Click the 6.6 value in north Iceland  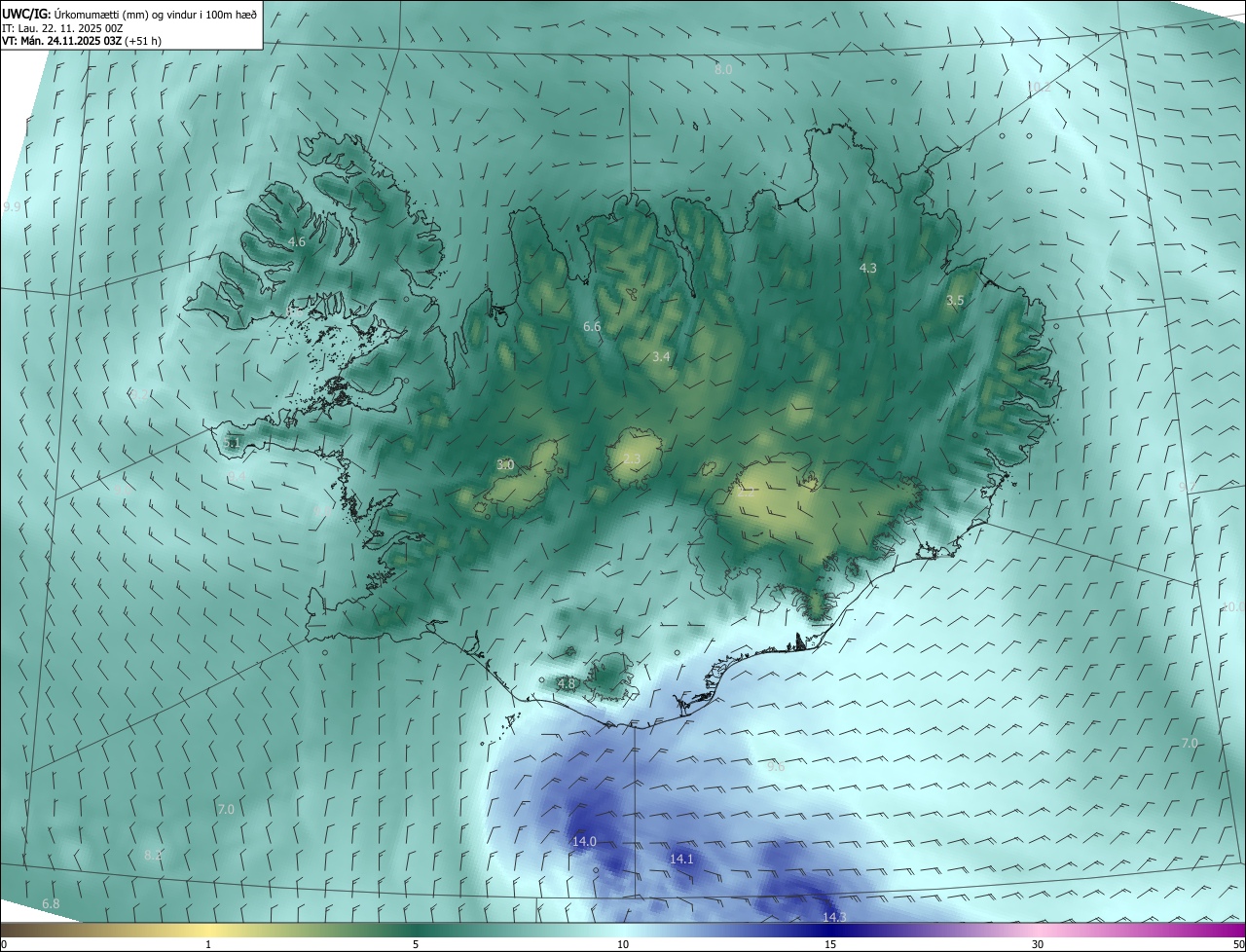[592, 327]
